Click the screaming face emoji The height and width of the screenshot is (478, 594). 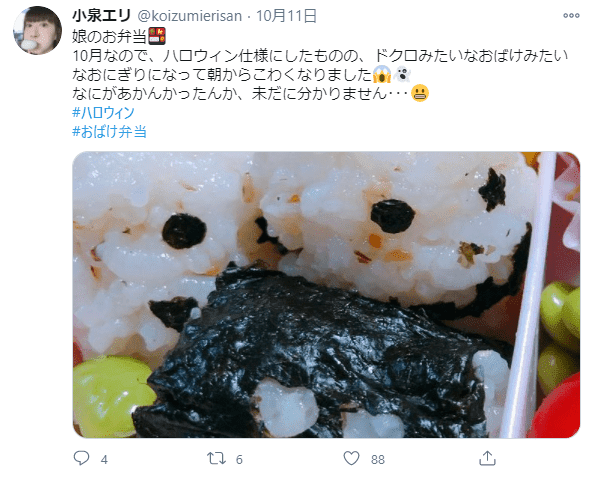click(381, 74)
